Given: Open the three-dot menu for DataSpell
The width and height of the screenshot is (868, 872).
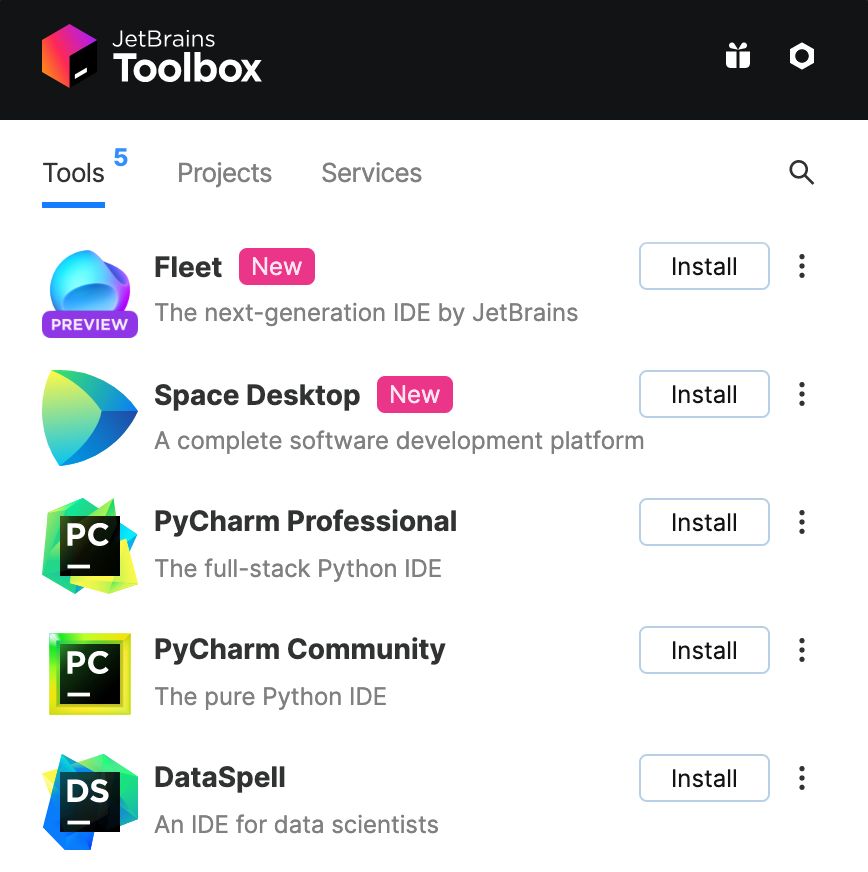Looking at the screenshot, I should pos(802,778).
